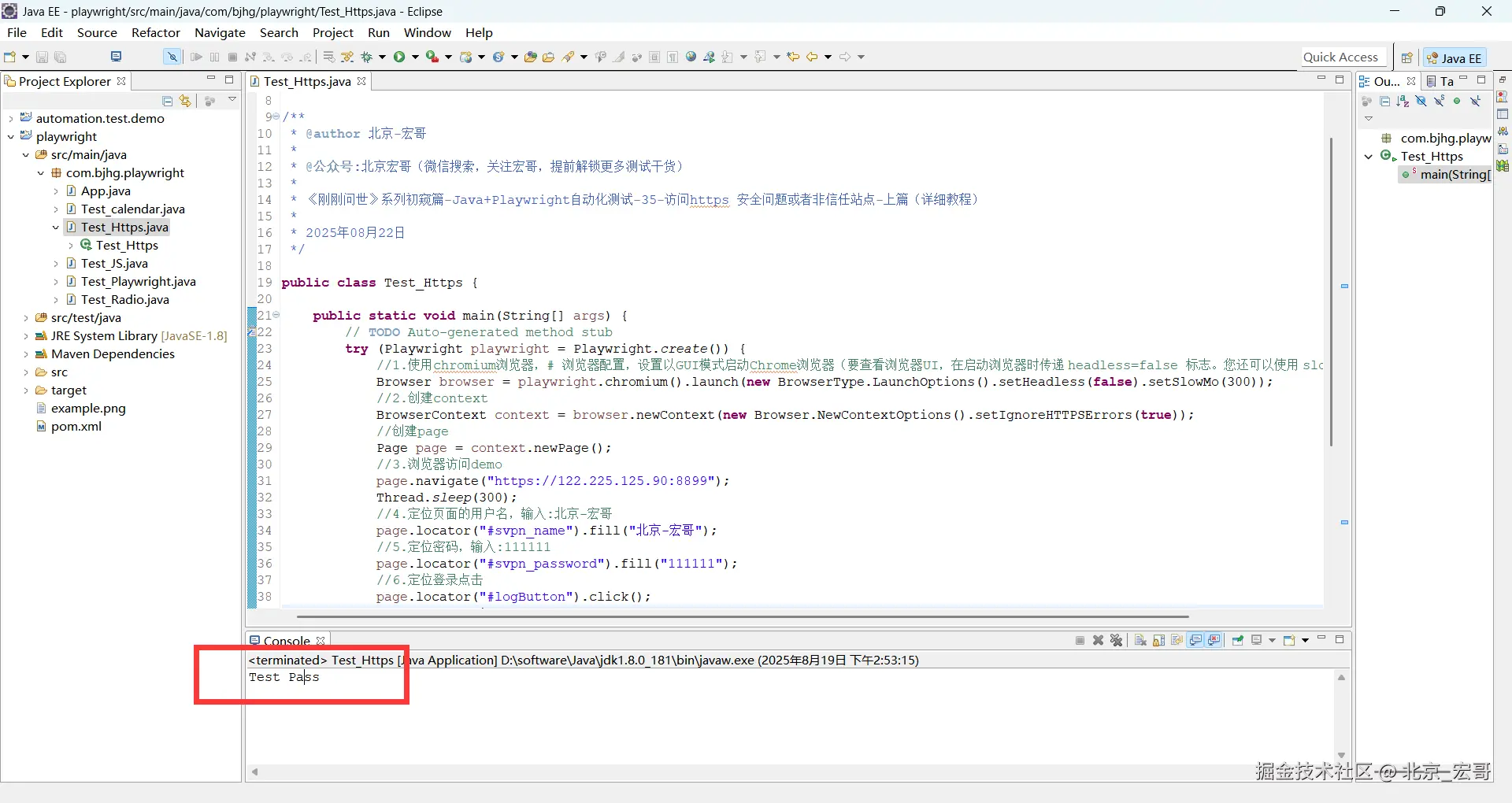Click Collapse All in Project Explorer

coord(167,101)
